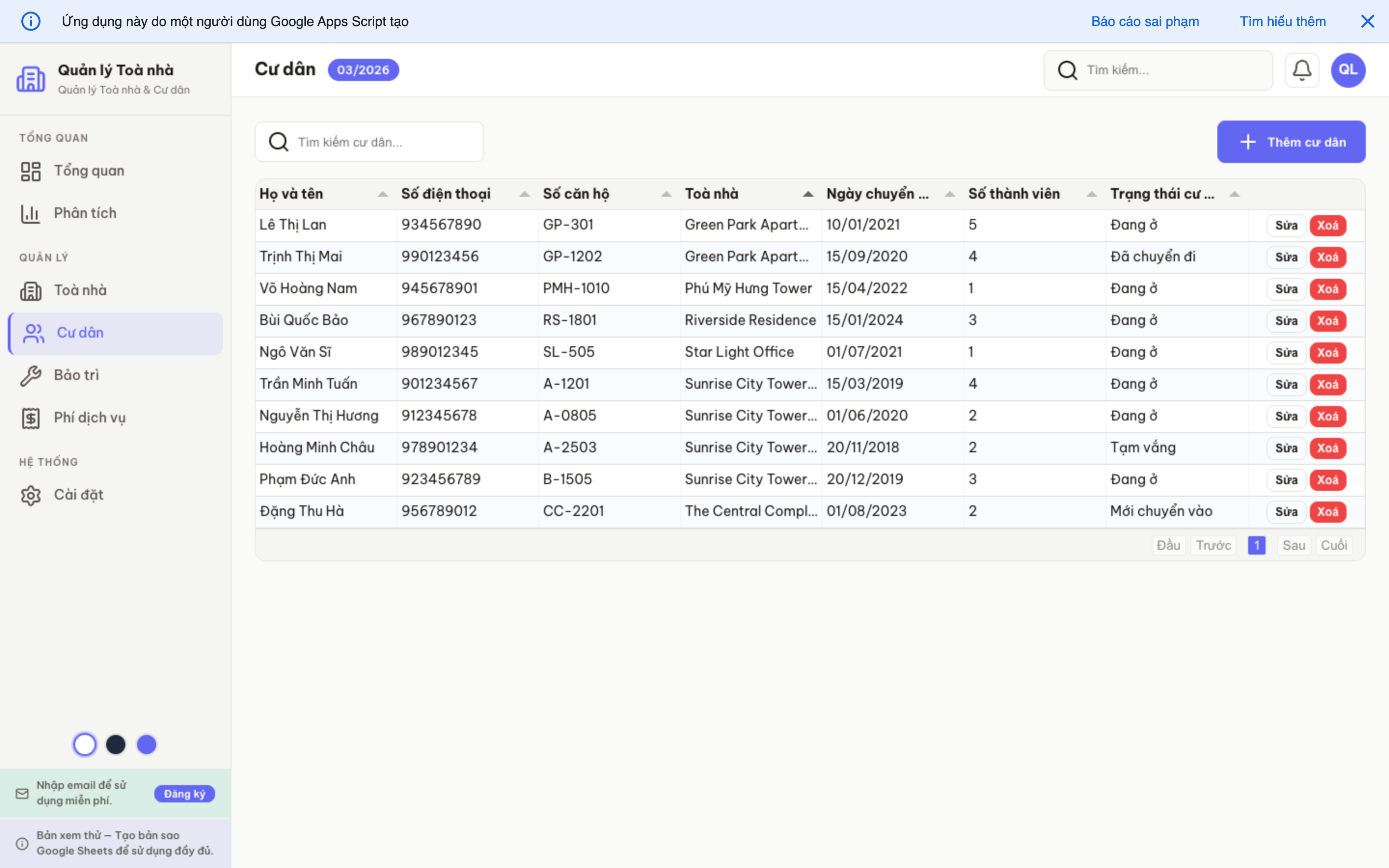
Task: Select the white light theme swatch
Action: [85, 745]
